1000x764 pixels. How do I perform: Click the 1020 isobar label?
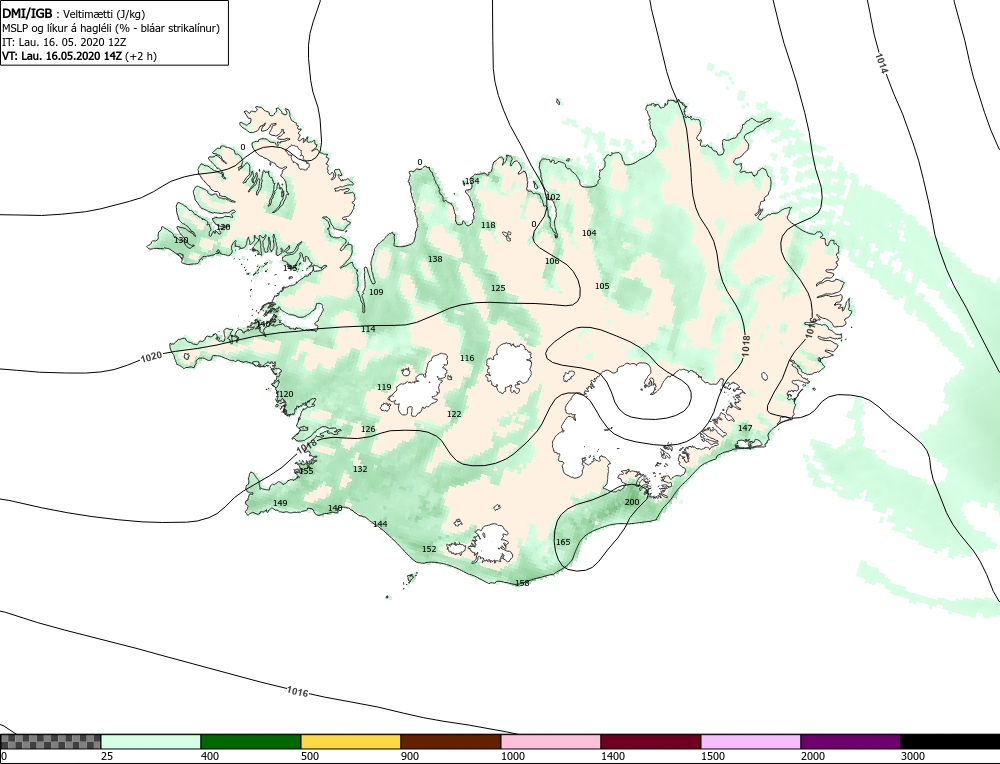point(151,358)
